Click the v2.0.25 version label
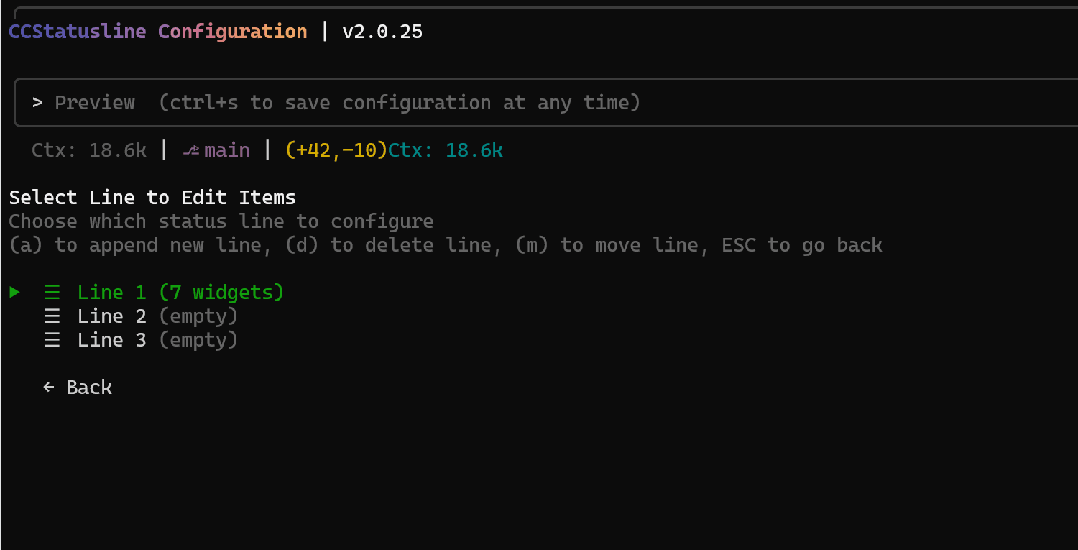1078x550 pixels. click(382, 31)
